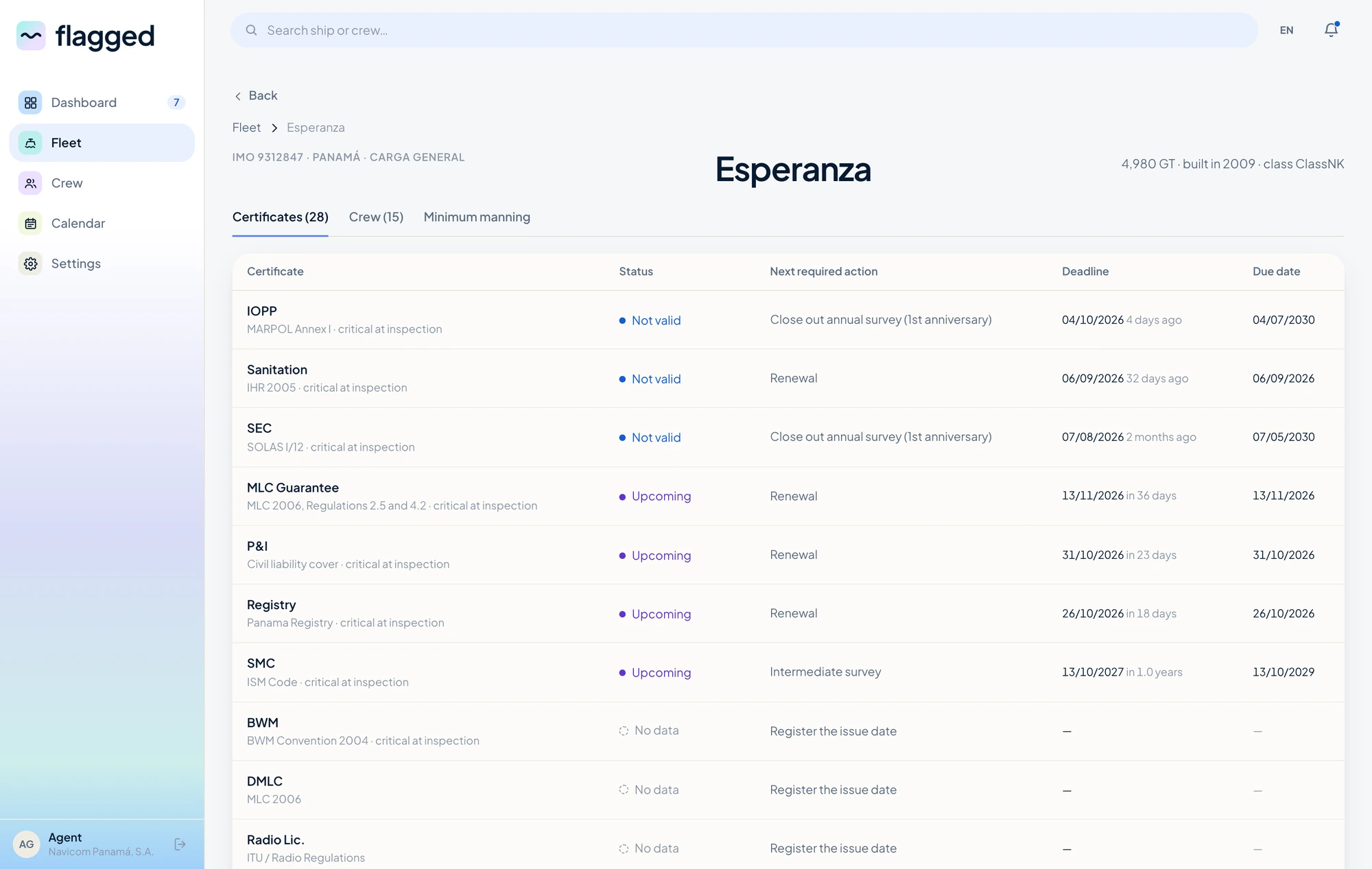Open the Dashboard sidebar icon
Viewport: 1372px width, 869px height.
[30, 103]
